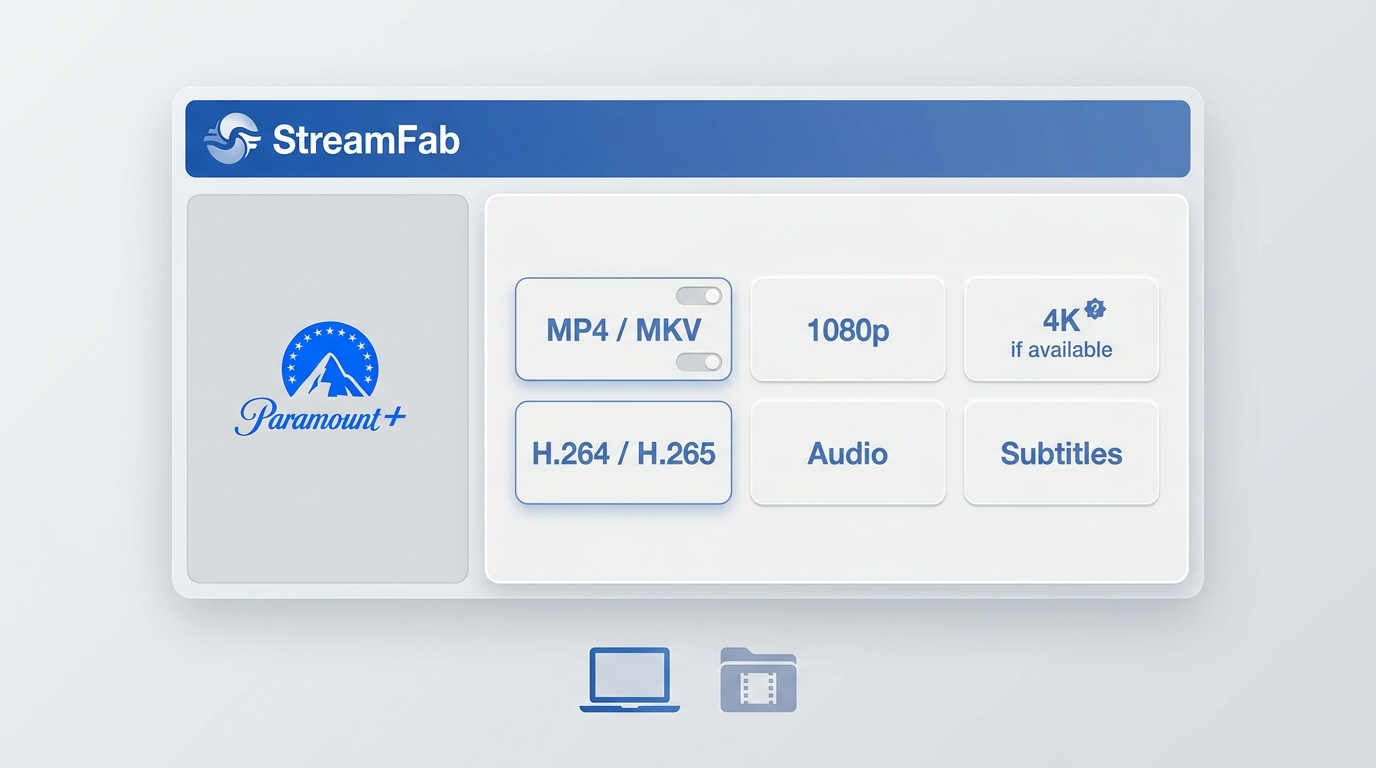
Task: Toggle the upper switch on MP4 / MKV card
Action: click(x=699, y=296)
